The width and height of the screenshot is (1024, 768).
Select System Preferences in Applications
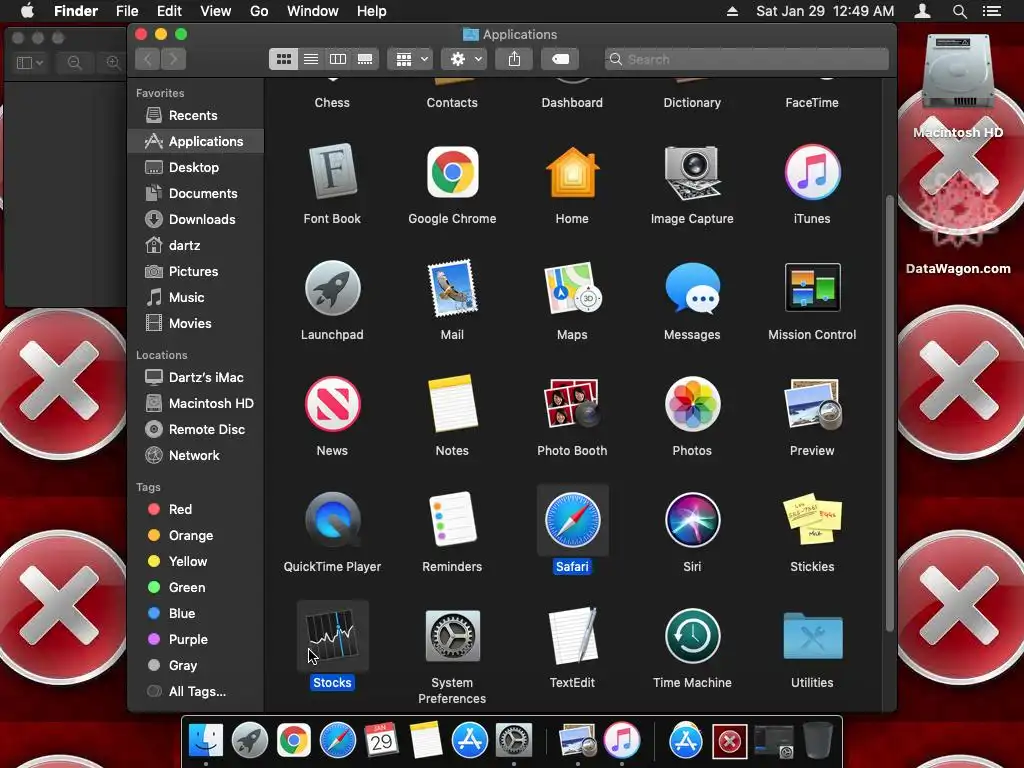click(452, 636)
